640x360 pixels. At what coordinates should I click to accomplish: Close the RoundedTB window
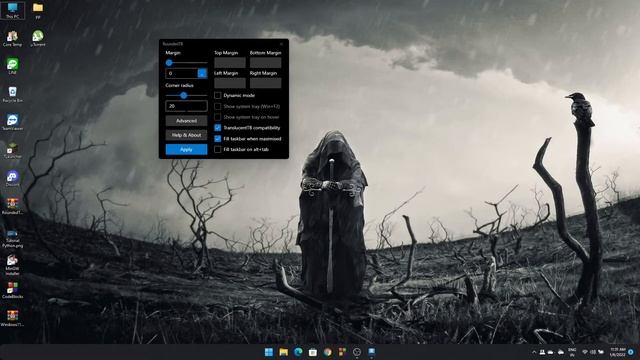pyautogui.click(x=281, y=44)
